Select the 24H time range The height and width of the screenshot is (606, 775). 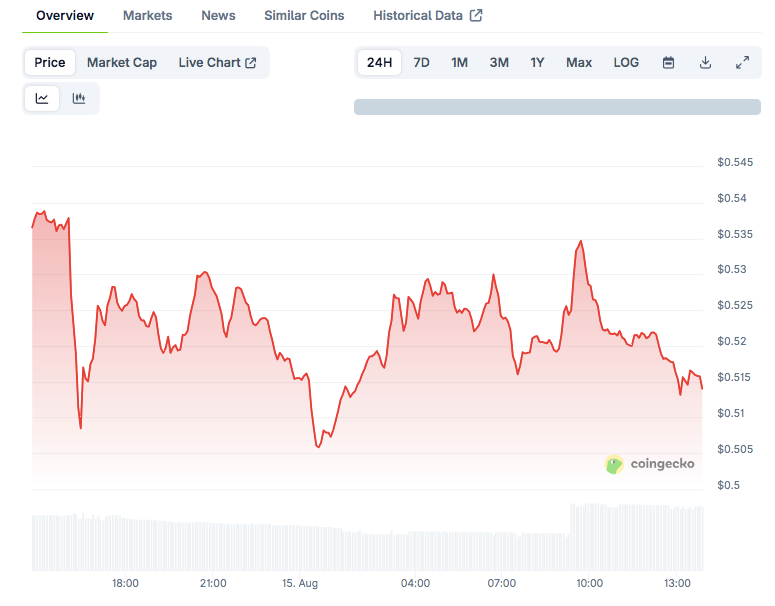click(x=380, y=62)
